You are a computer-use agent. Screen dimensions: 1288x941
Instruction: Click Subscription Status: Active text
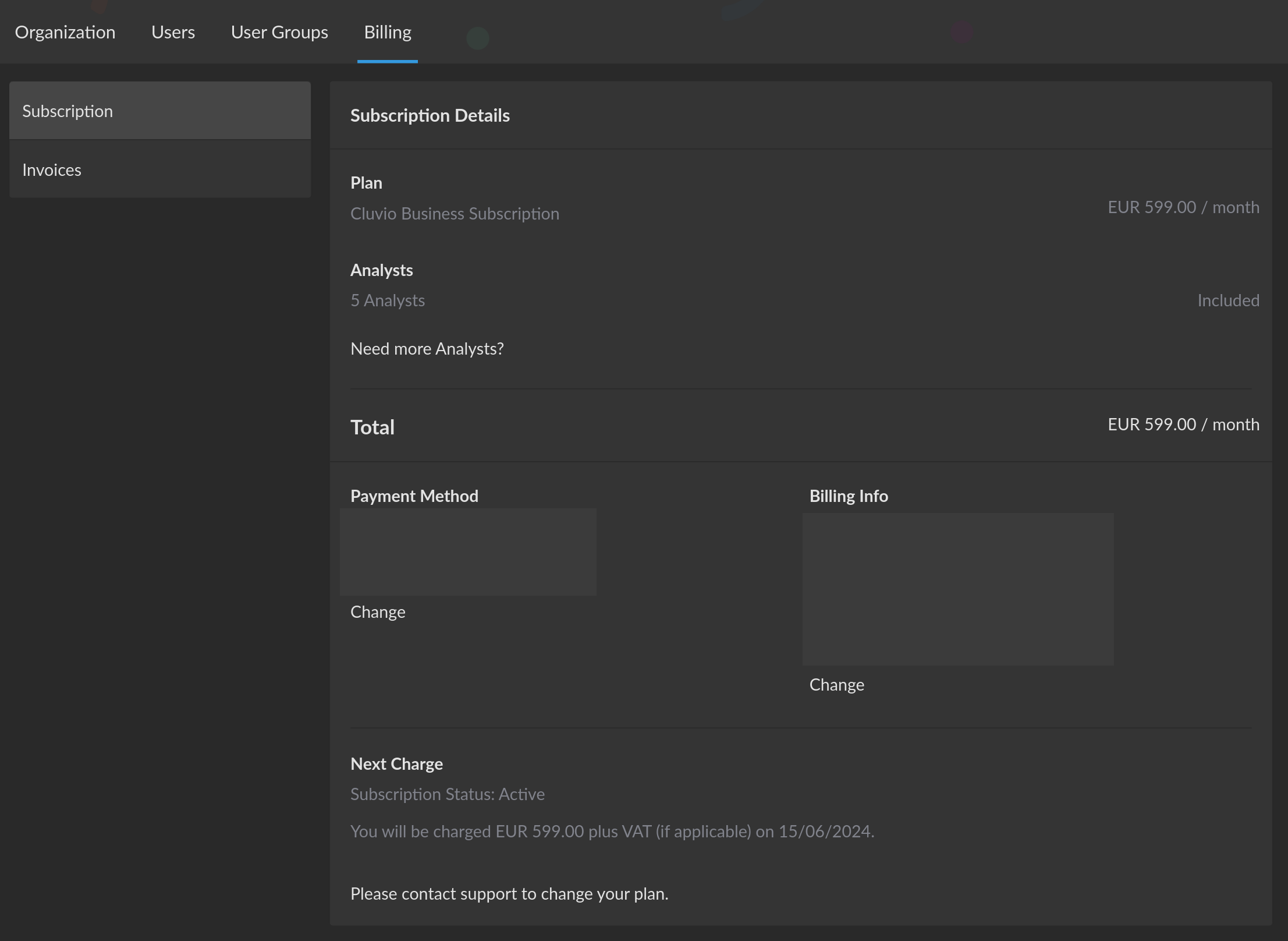click(448, 794)
